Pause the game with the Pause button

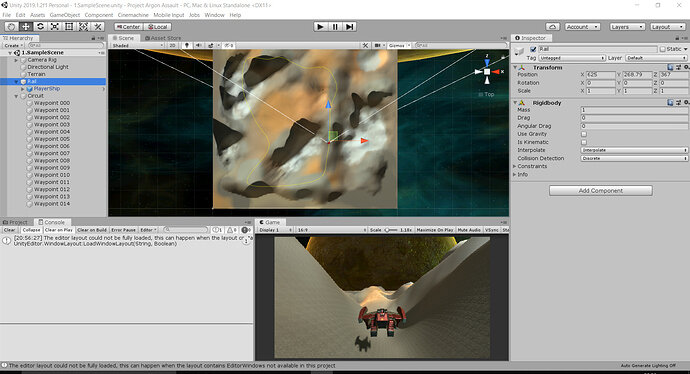pos(334,27)
